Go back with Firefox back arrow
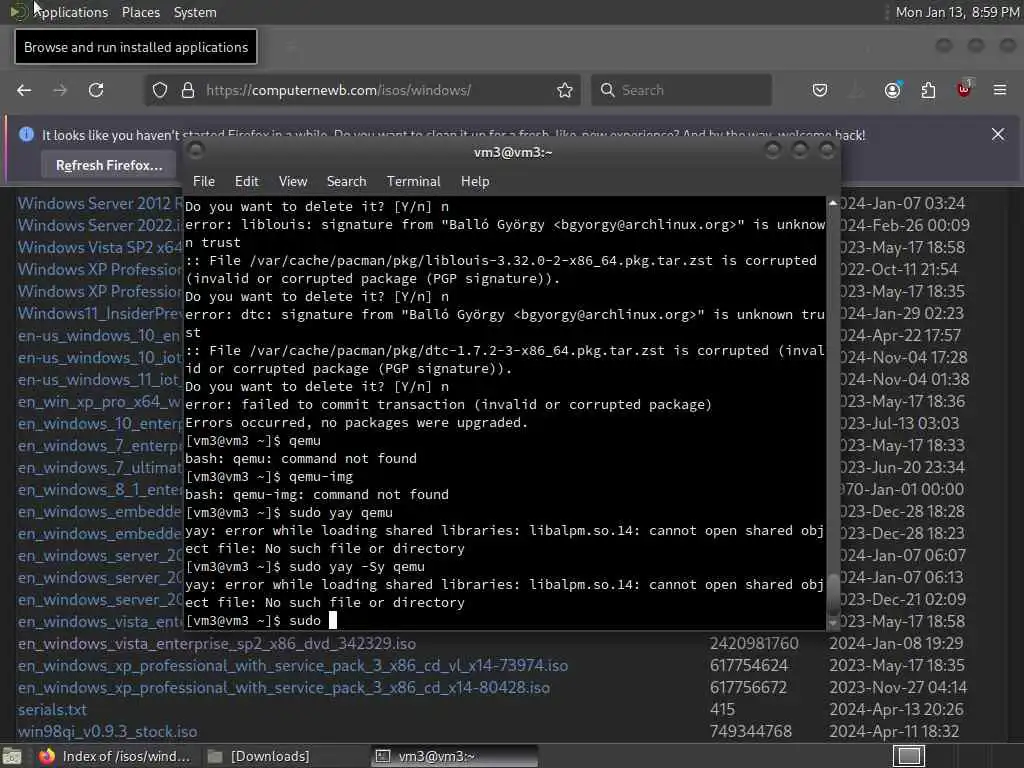Image resolution: width=1024 pixels, height=768 pixels. pyautogui.click(x=24, y=90)
